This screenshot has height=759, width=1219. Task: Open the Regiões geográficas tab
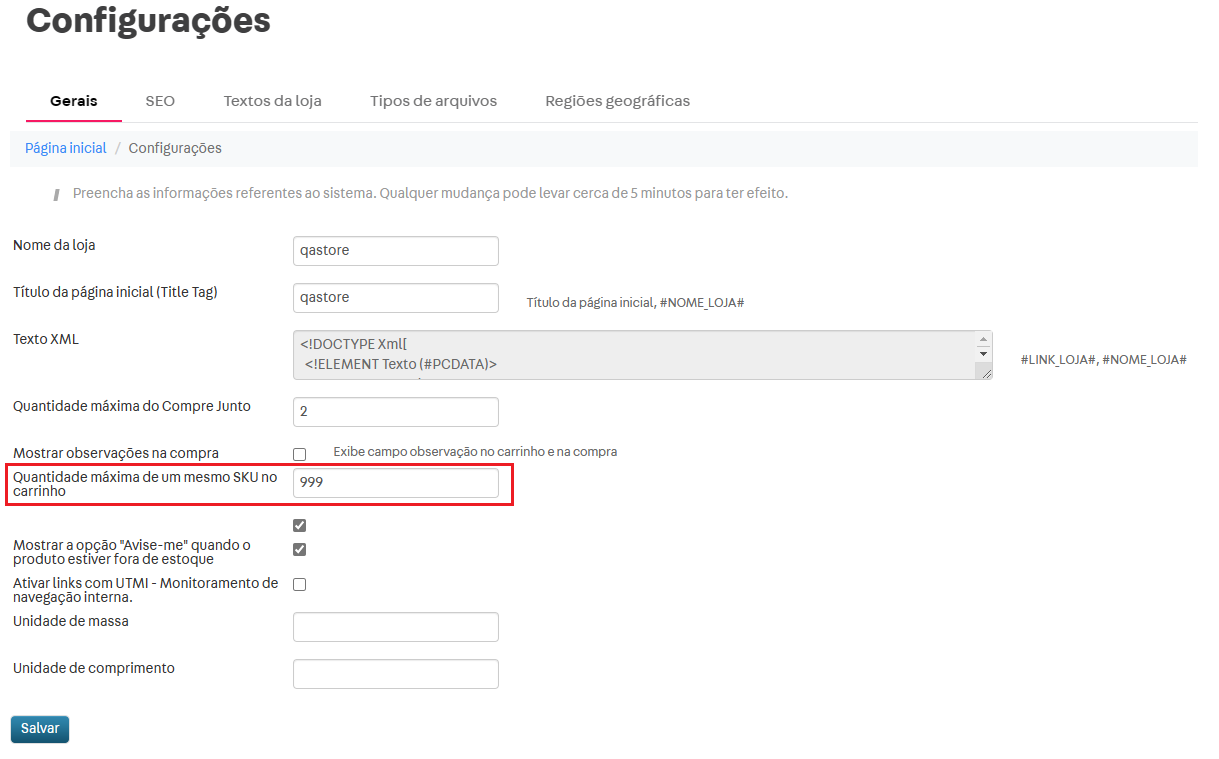(617, 100)
